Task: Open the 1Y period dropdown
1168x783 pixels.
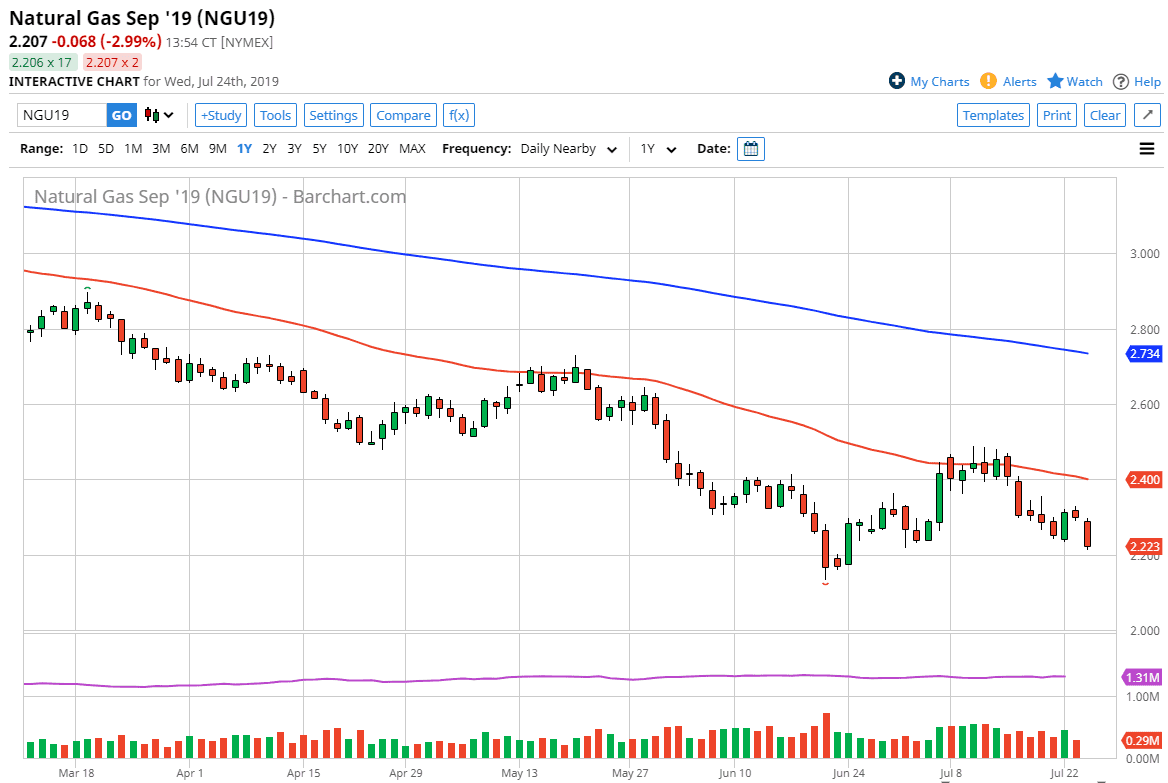Action: click(658, 149)
